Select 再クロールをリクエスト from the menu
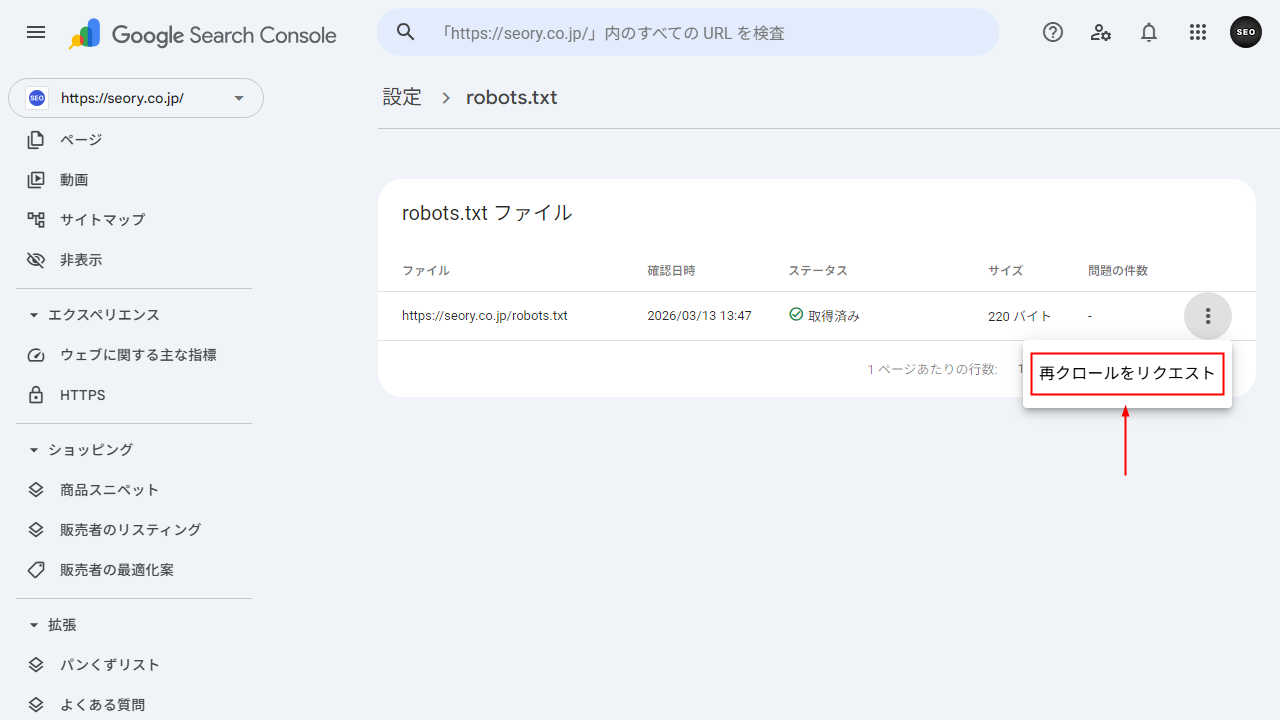The image size is (1280, 720). tap(1126, 373)
